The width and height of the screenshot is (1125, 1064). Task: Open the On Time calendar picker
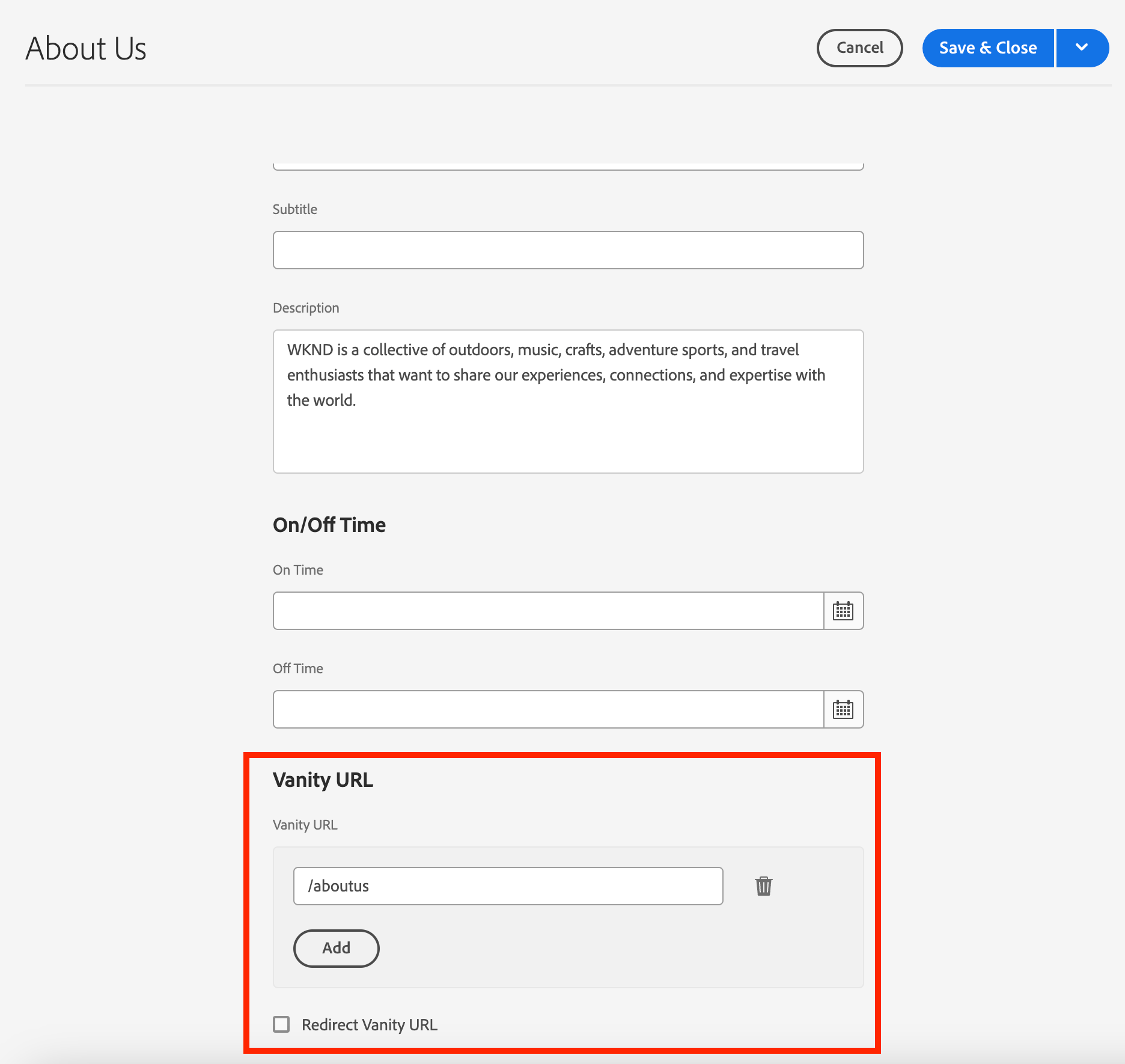click(843, 610)
